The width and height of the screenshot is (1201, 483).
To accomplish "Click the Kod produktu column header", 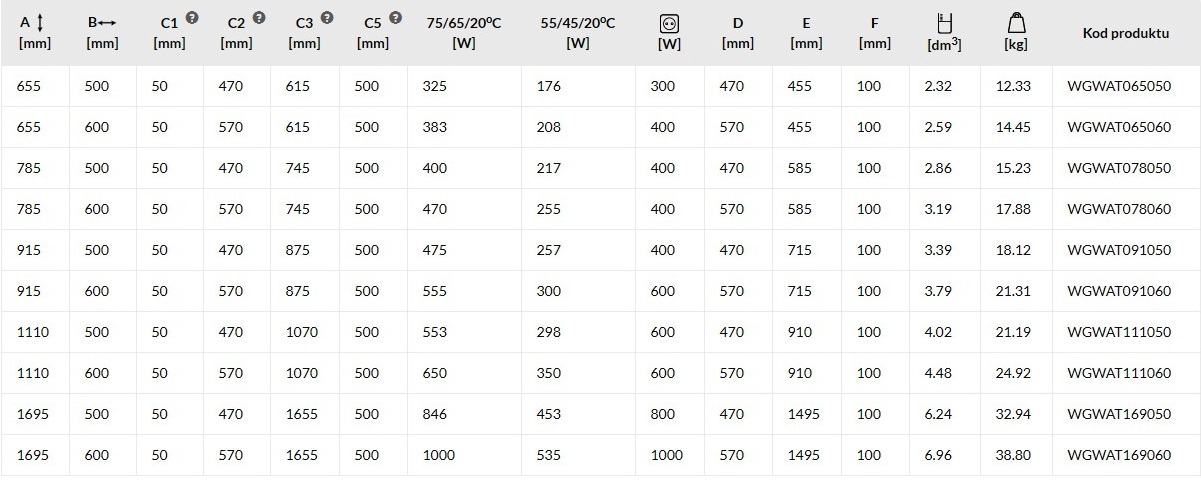I will tap(1126, 33).
